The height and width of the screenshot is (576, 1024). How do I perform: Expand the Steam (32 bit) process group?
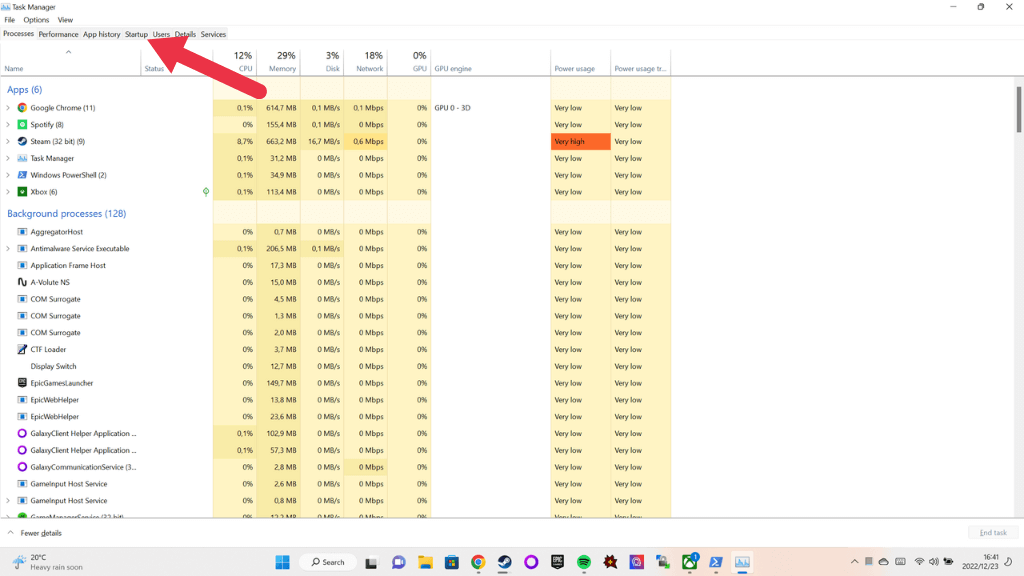click(8, 142)
